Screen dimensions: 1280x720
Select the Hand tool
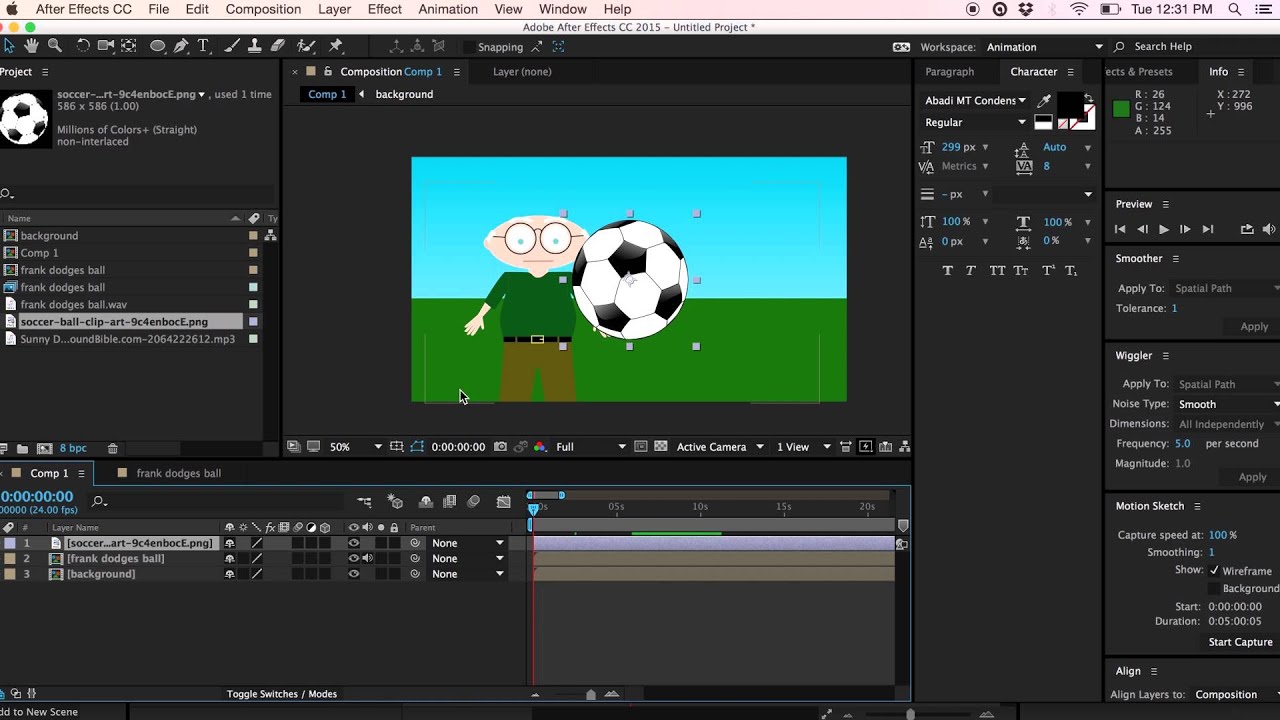[31, 46]
